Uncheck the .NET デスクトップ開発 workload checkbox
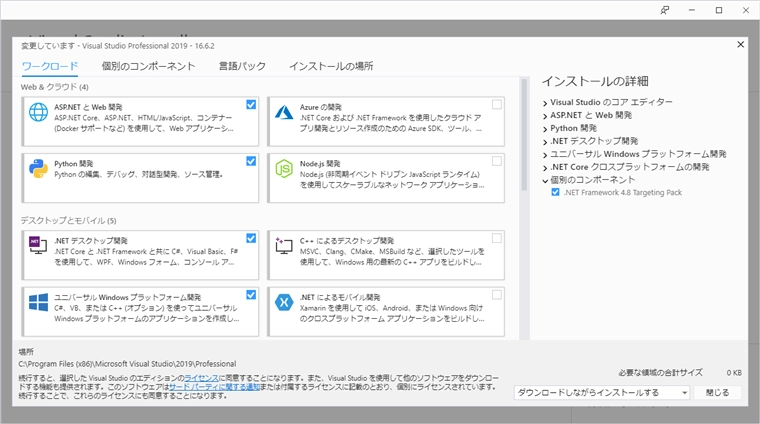Viewport: 760px width, 424px height. 251,238
